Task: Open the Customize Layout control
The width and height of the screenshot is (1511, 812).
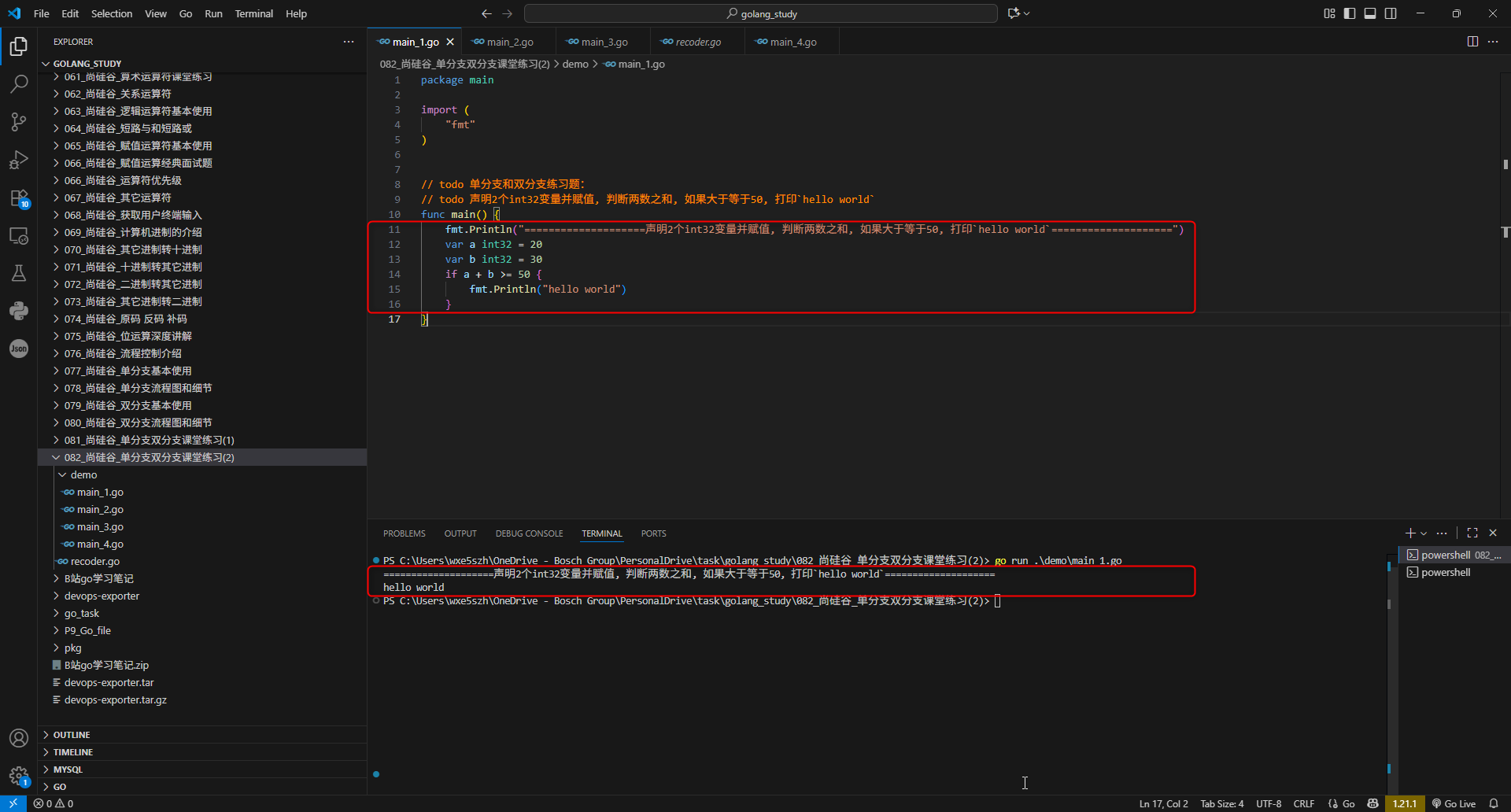Action: (1329, 13)
